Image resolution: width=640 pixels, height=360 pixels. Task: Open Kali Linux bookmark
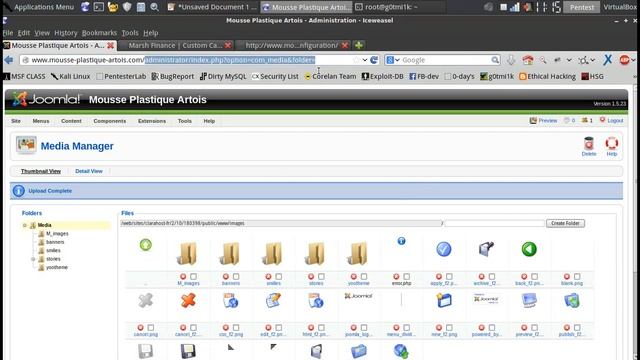coord(70,76)
